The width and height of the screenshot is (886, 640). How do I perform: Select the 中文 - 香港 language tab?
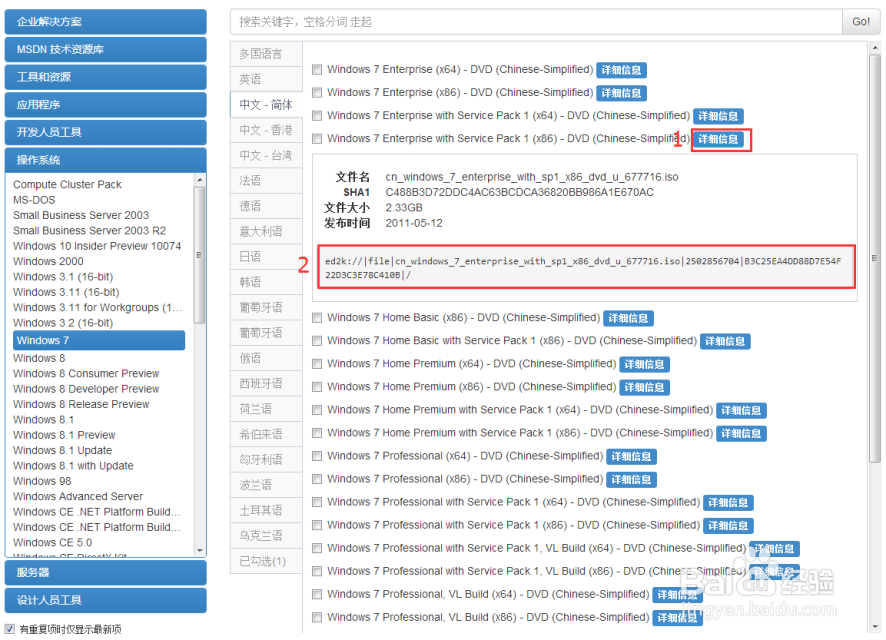coord(266,130)
